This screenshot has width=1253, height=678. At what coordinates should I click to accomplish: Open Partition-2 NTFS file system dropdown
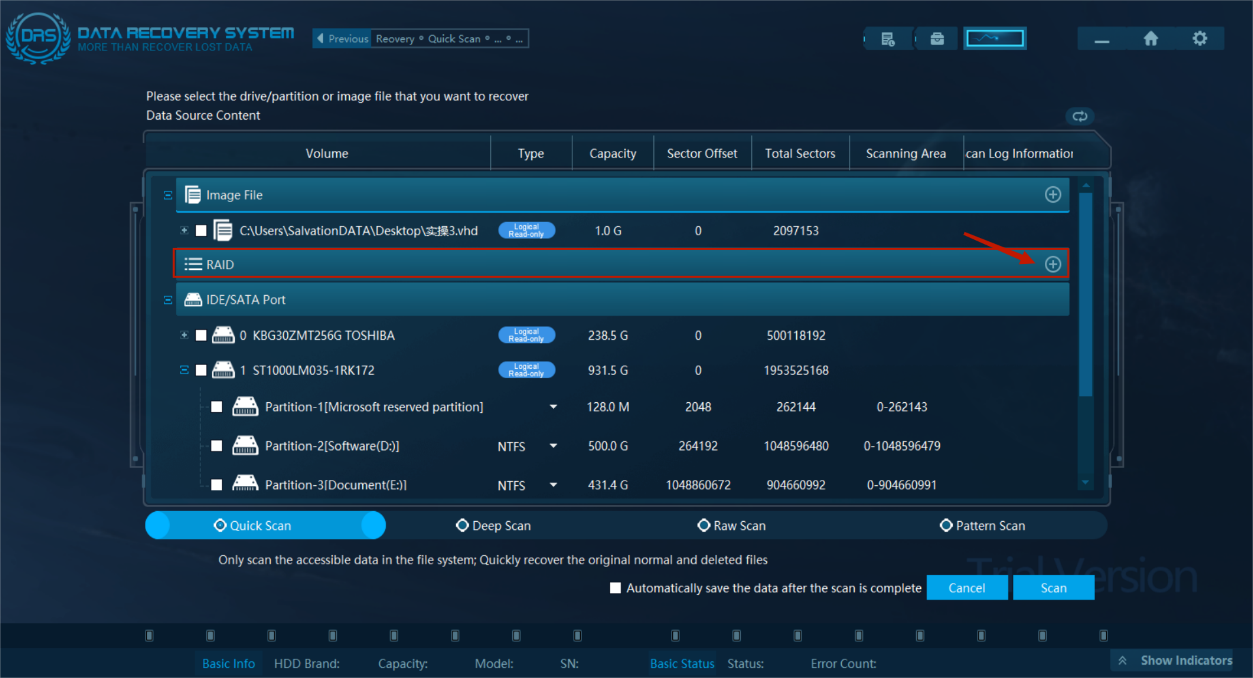553,446
